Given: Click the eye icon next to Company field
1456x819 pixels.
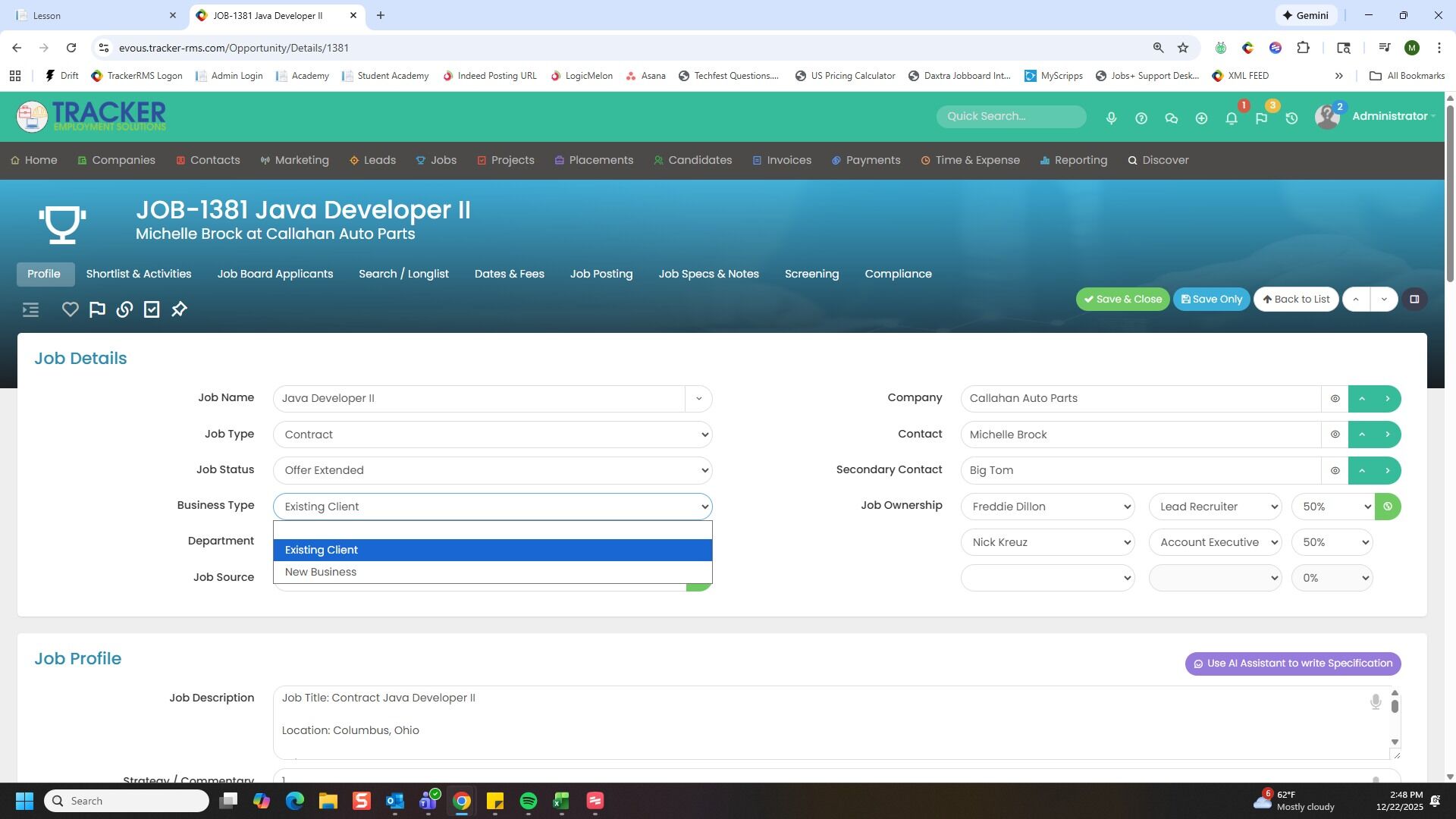Looking at the screenshot, I should [1335, 399].
